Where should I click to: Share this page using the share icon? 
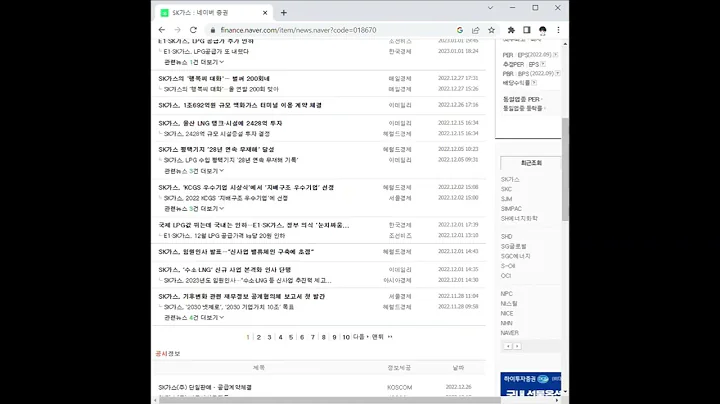click(x=475, y=30)
